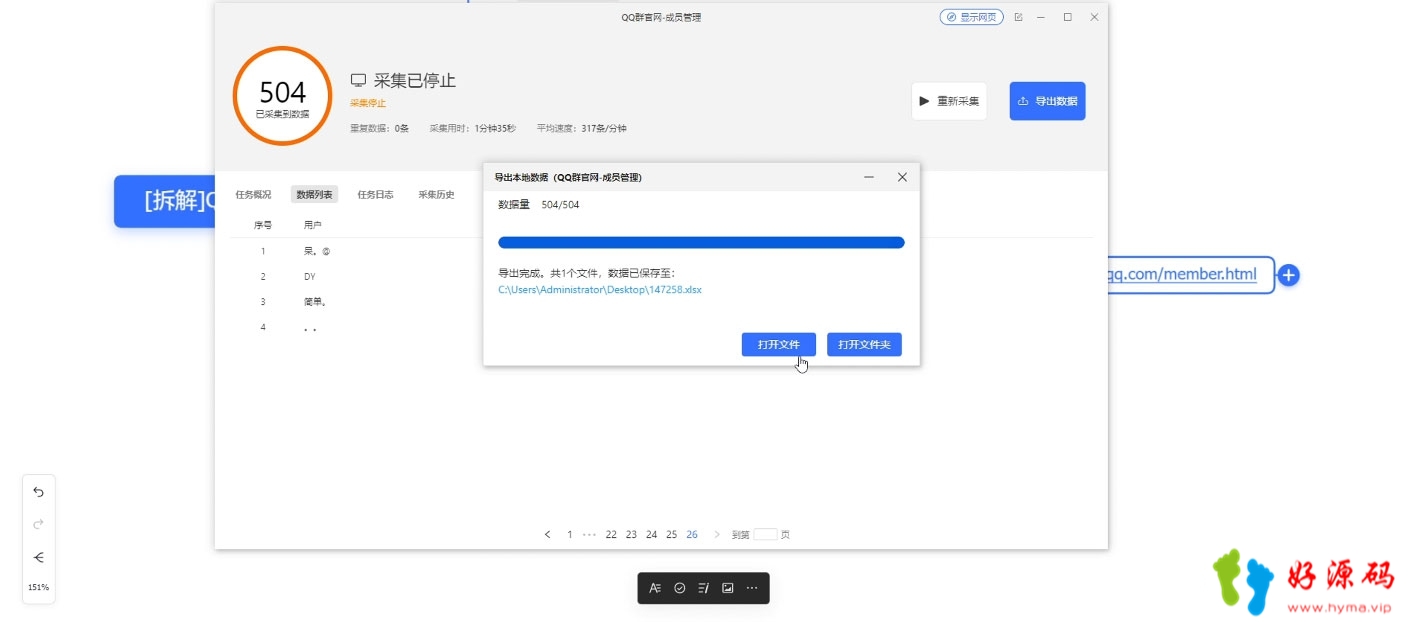This screenshot has width=1408, height=622.
Task: Select the blue [拆解] mind map node
Action: (x=165, y=201)
